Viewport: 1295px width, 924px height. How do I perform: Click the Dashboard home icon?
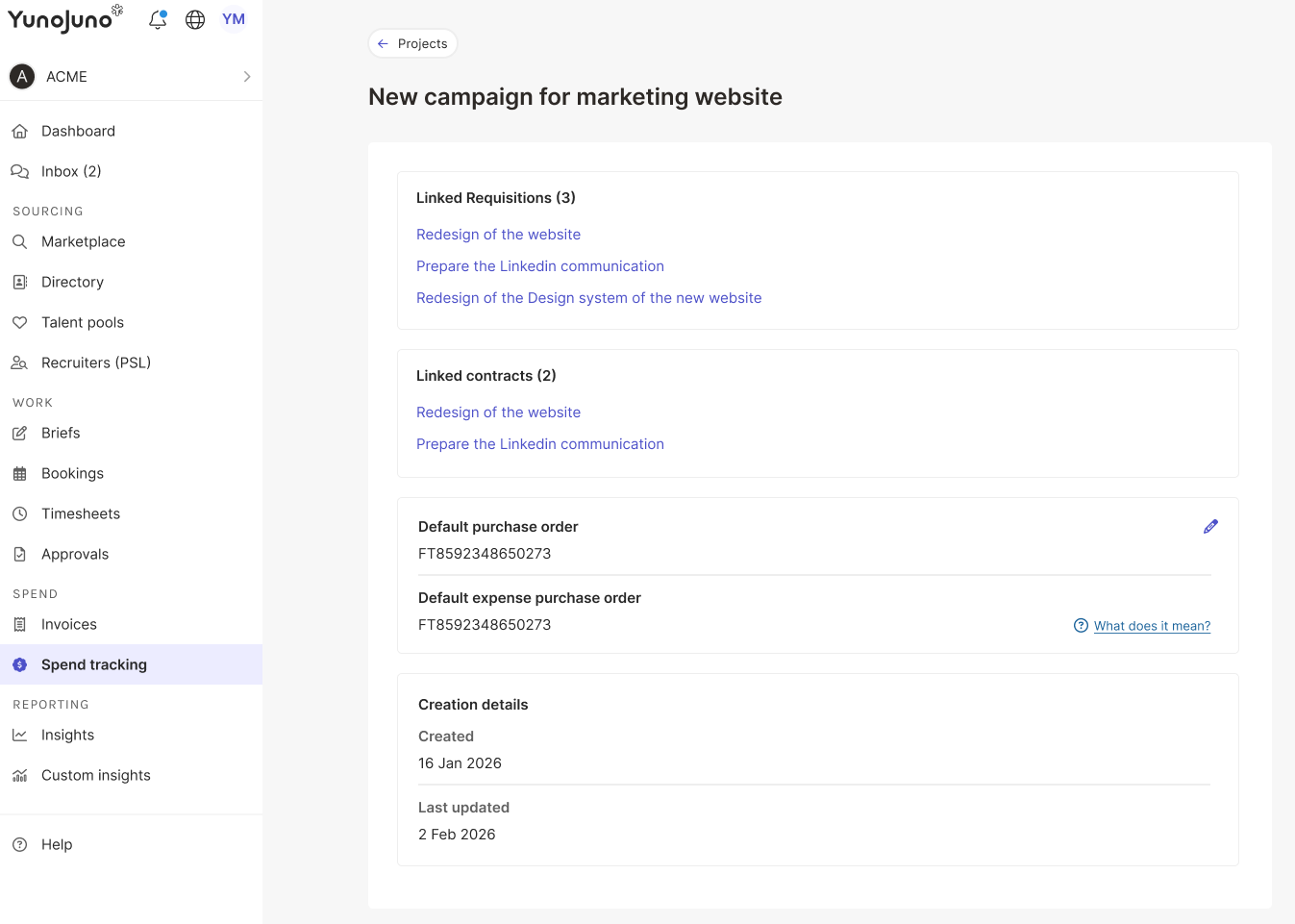pyautogui.click(x=19, y=132)
